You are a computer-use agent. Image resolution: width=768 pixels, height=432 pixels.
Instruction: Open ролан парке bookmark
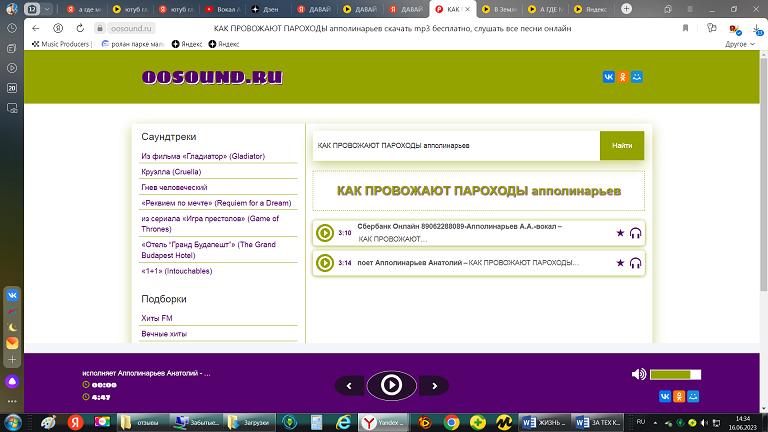click(133, 44)
